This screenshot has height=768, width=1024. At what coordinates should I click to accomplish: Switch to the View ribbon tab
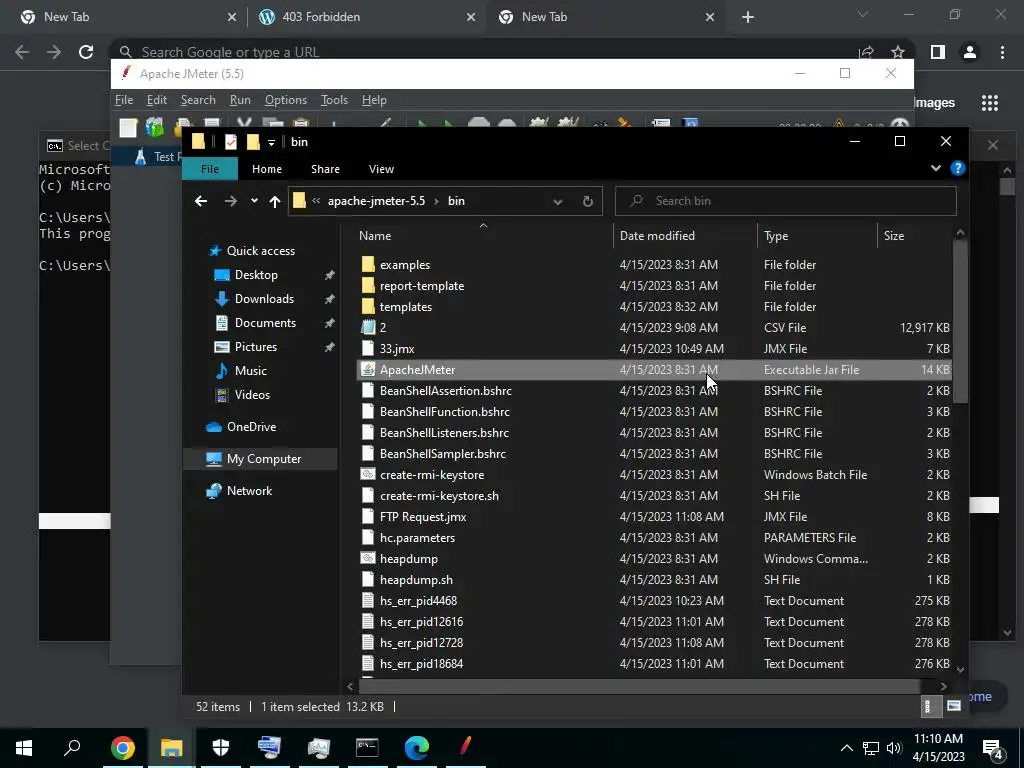(381, 169)
